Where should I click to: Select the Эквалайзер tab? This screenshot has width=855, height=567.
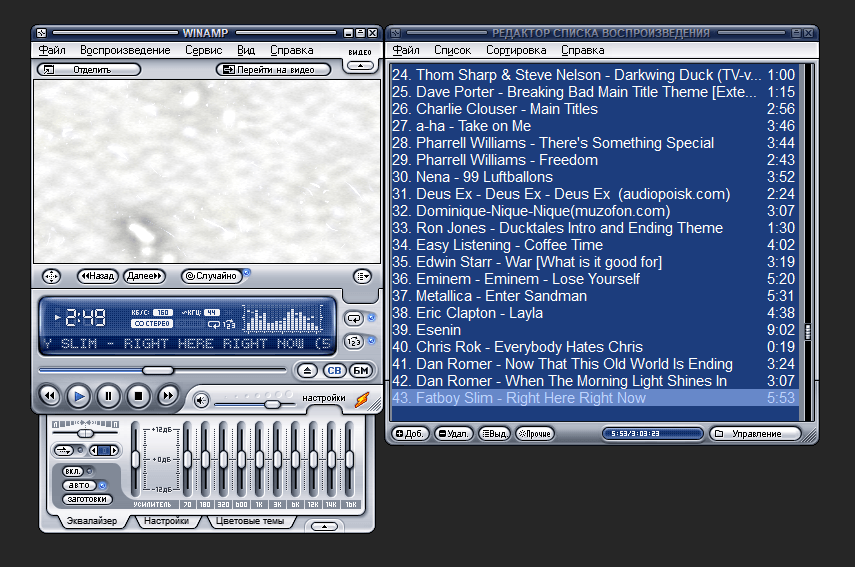[92, 521]
